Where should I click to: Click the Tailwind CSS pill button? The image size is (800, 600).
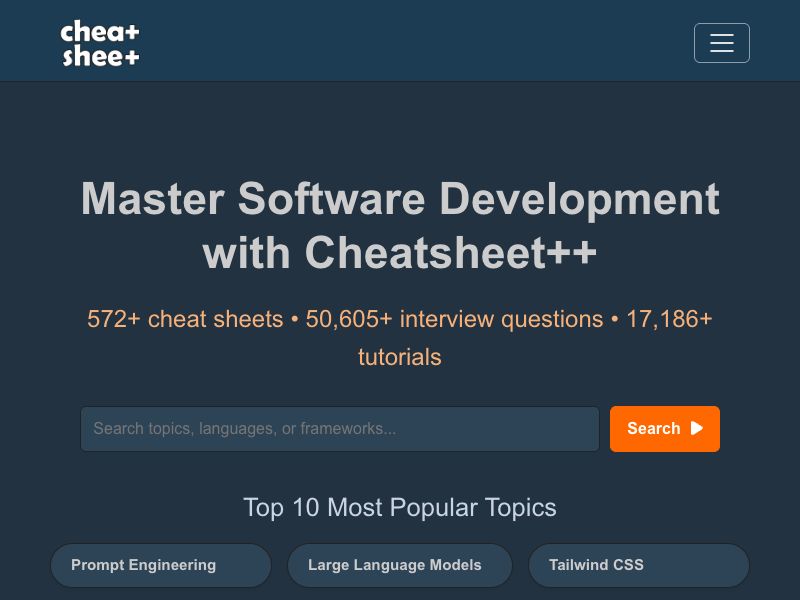pos(639,565)
